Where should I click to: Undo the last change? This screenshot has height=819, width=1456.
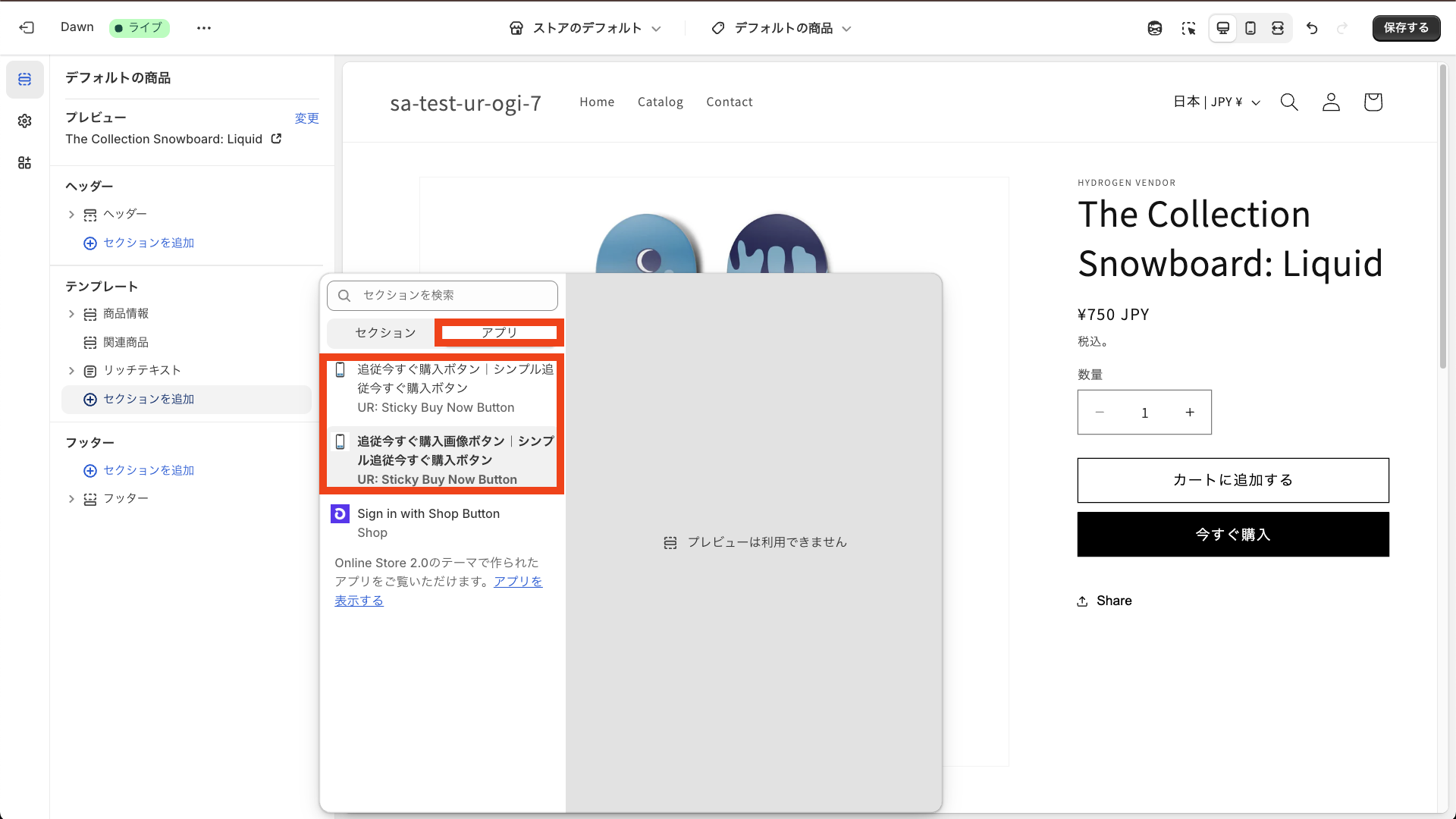(1312, 28)
